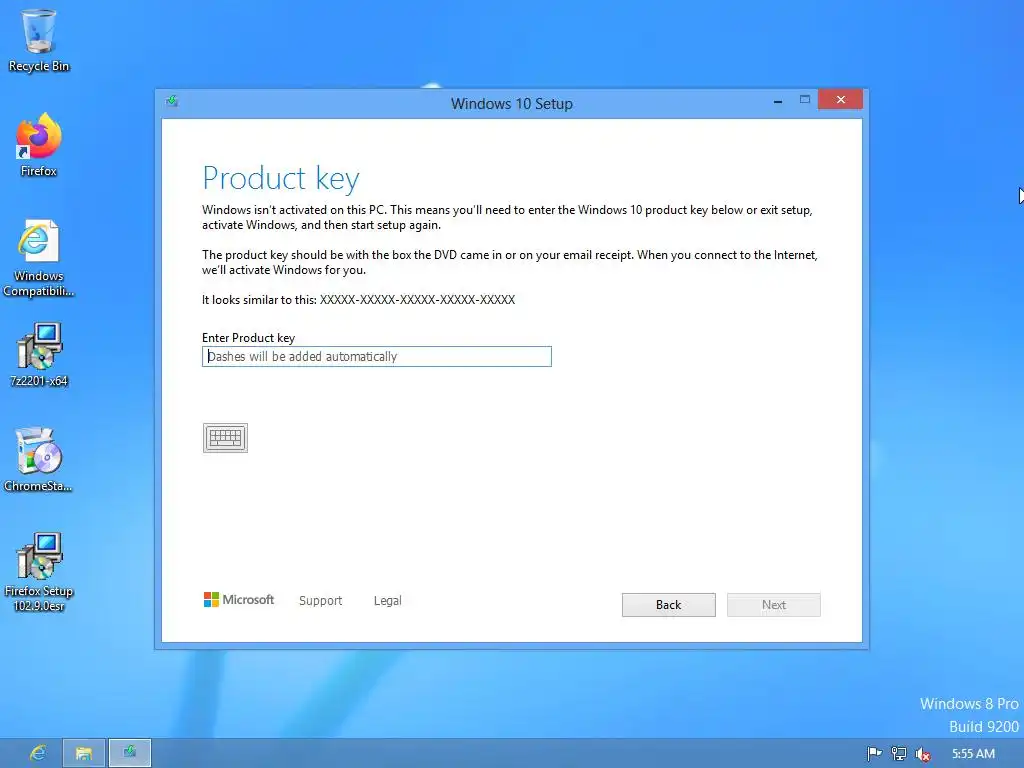Screen dimensions: 1024x768
Task: Select the ChromeSta... installer icon
Action: [39, 460]
